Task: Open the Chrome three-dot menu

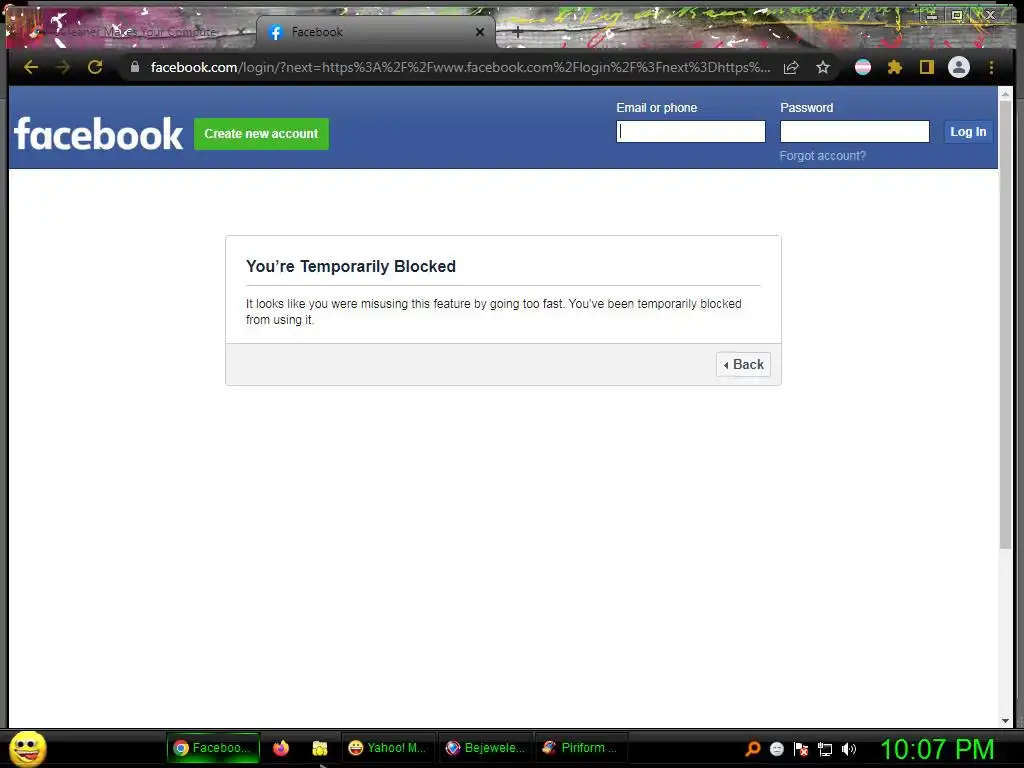Action: tap(991, 67)
